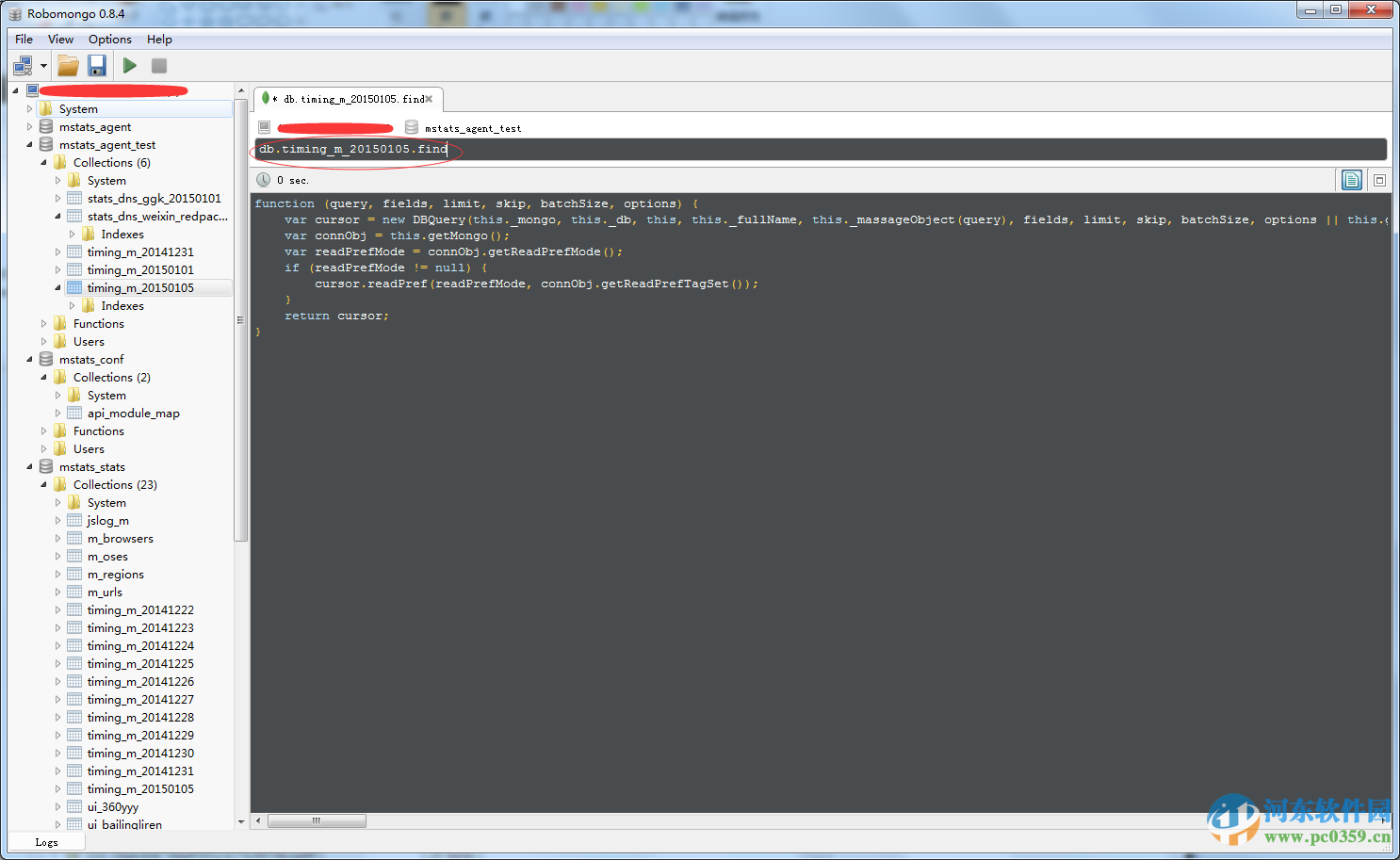Collapse Collections (6) folder
This screenshot has width=1400, height=860.
pyautogui.click(x=43, y=163)
